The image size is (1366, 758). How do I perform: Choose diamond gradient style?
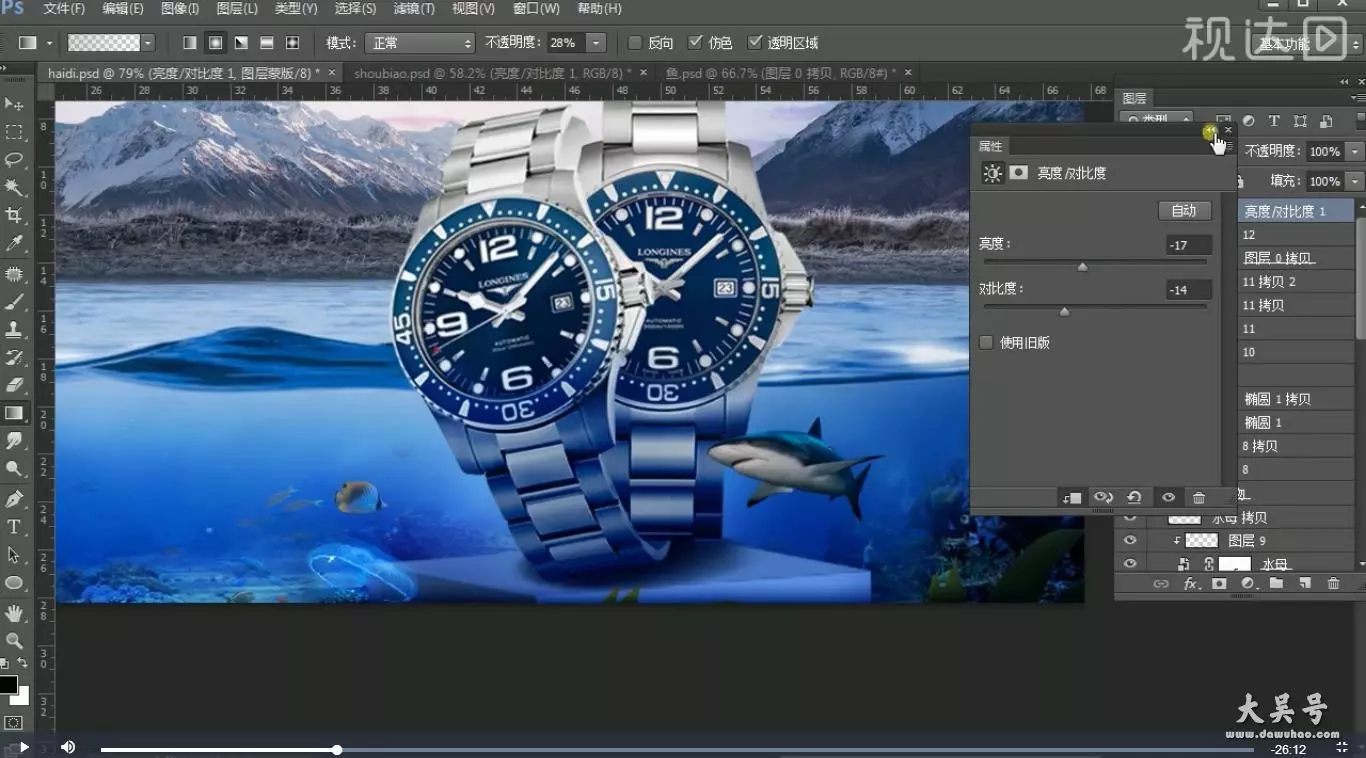click(292, 43)
